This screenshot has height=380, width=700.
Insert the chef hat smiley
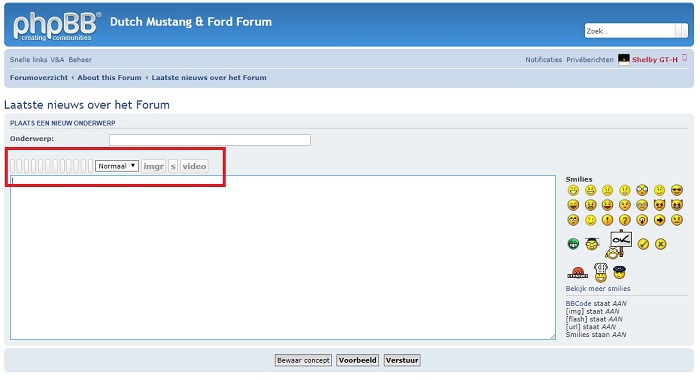(601, 272)
